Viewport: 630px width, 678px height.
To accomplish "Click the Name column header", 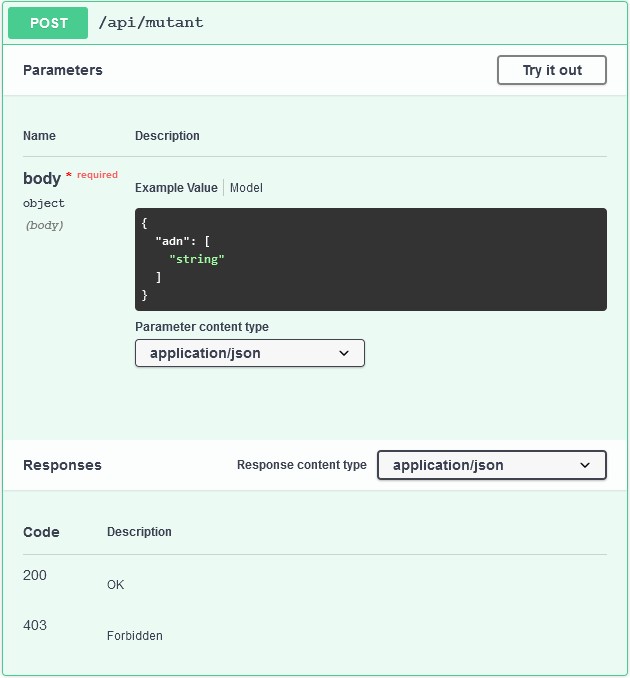I will click(39, 136).
